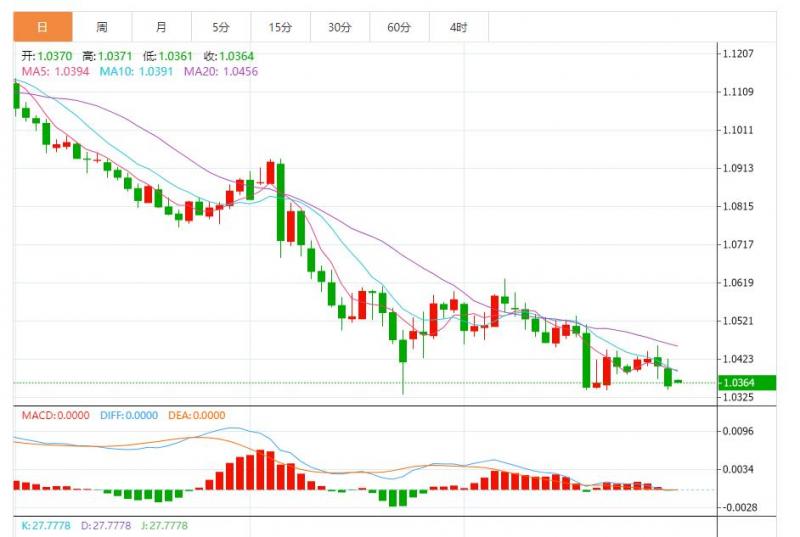The width and height of the screenshot is (800, 537).
Task: Click the 1.0913 price axis label
Action: pyautogui.click(x=738, y=168)
